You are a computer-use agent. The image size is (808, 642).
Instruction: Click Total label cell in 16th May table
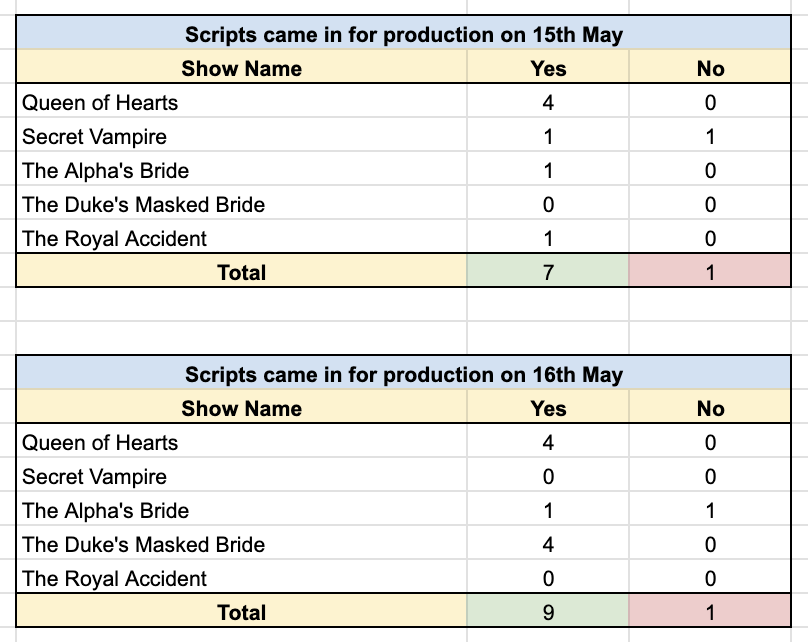tap(242, 611)
